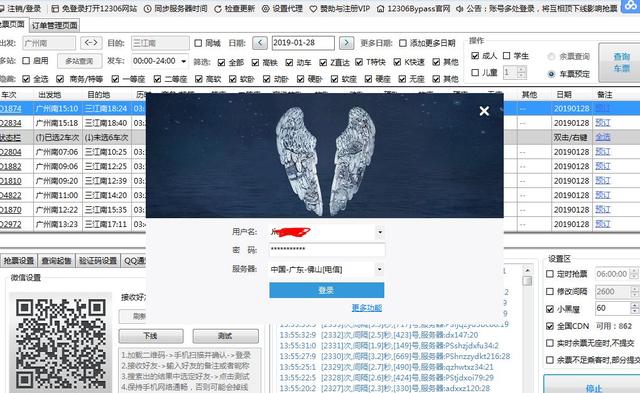Click 全选 link in status row
The image size is (640, 393).
pos(602,137)
